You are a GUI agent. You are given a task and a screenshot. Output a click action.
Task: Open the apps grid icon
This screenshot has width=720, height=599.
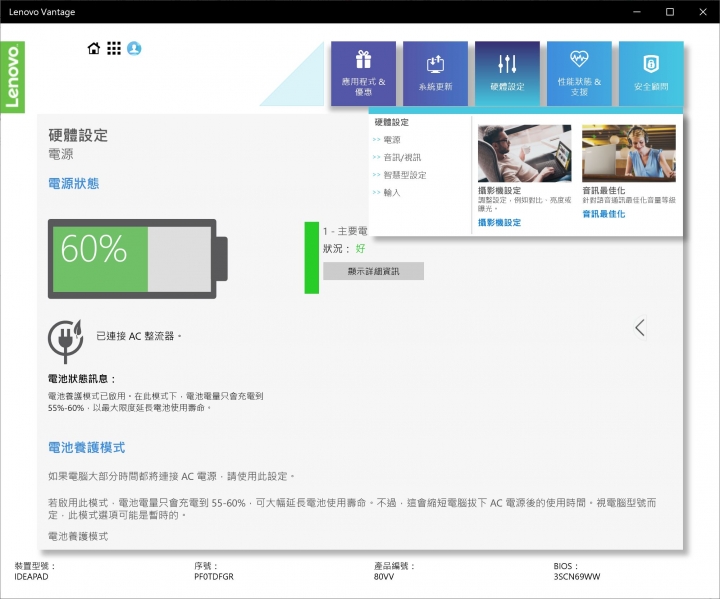tap(114, 48)
